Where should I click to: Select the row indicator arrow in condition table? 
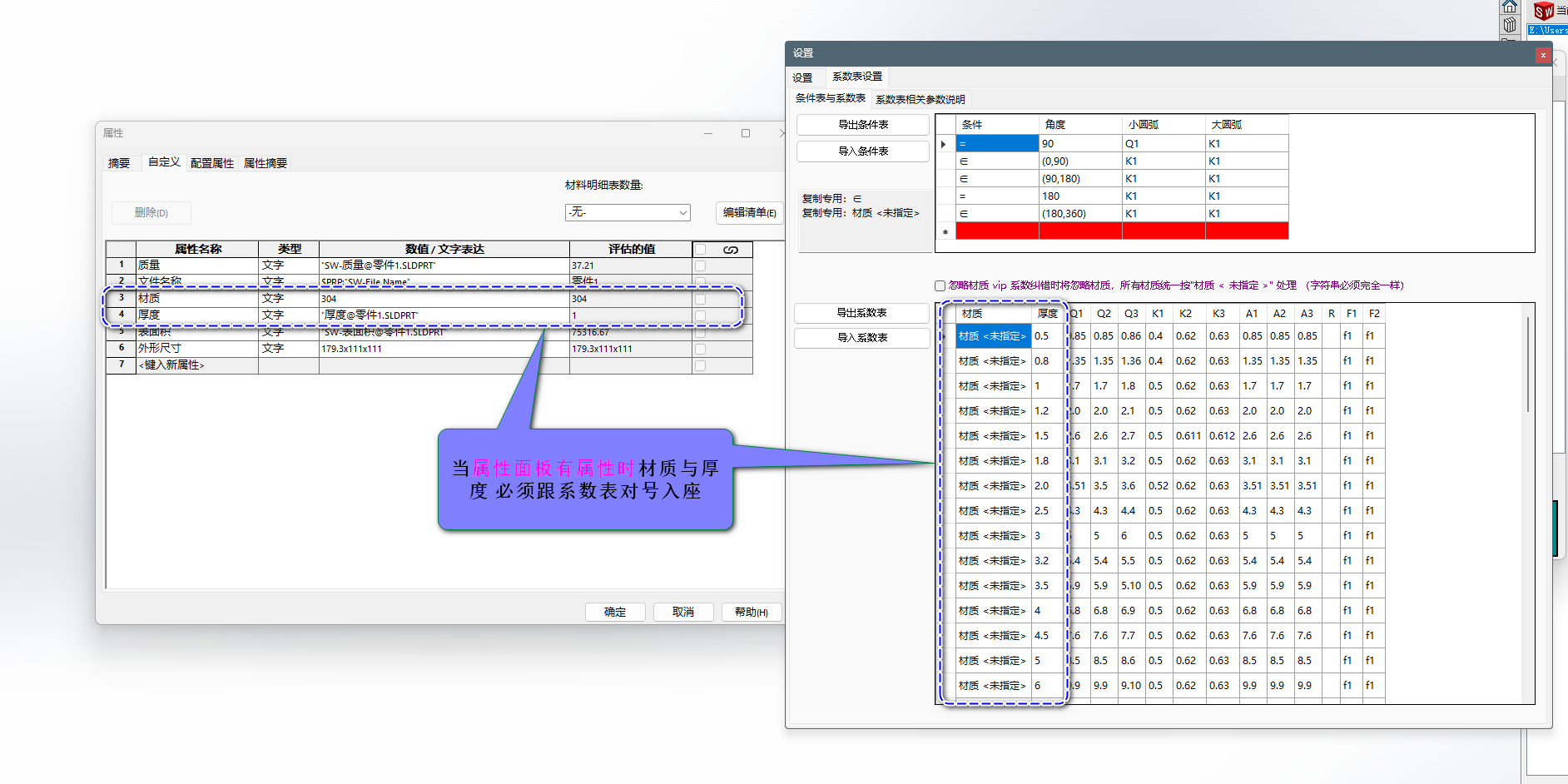coord(944,143)
